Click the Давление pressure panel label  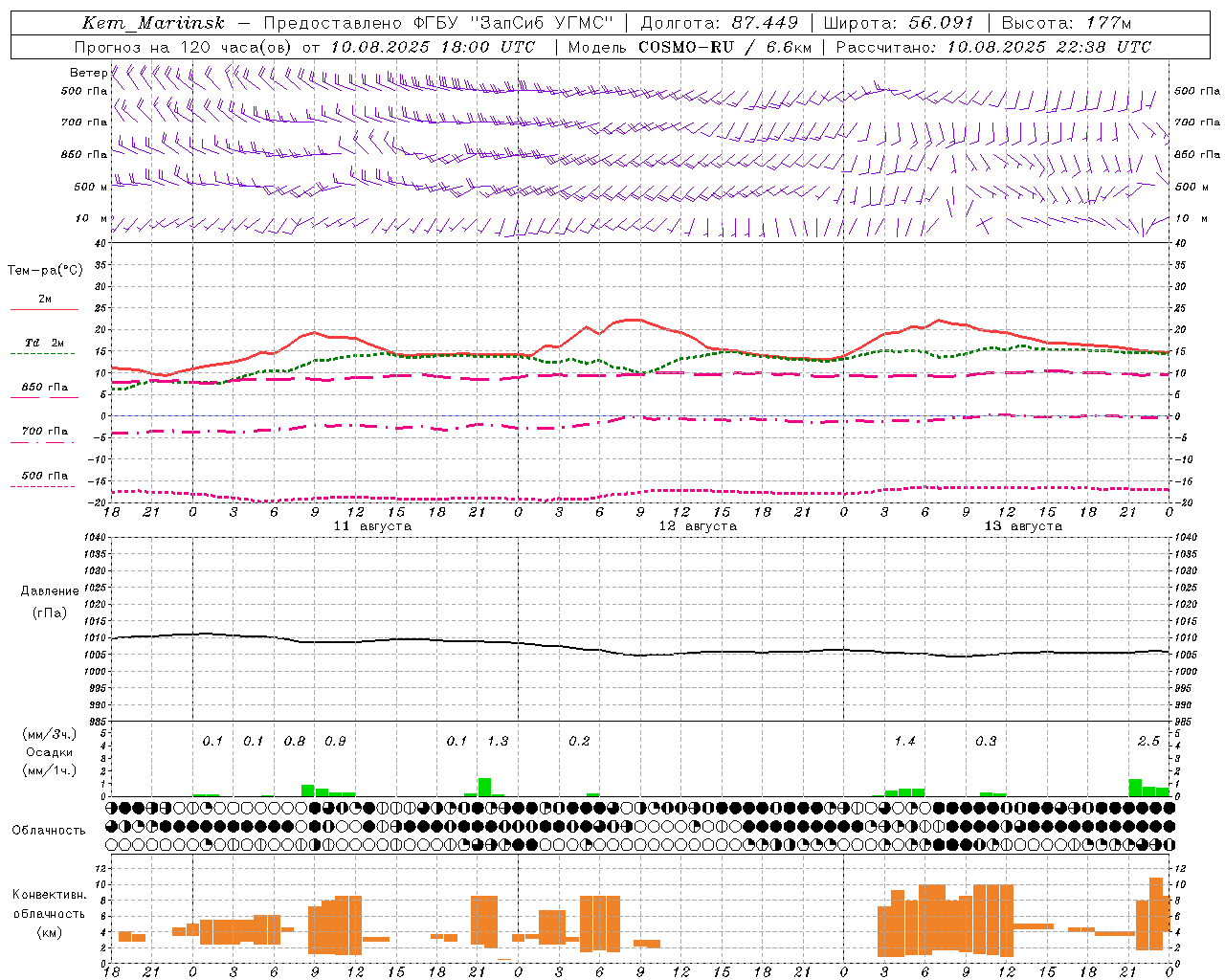[50, 591]
